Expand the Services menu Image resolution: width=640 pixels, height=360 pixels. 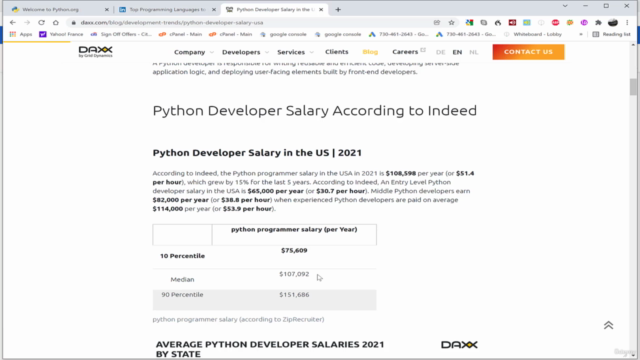(x=295, y=52)
